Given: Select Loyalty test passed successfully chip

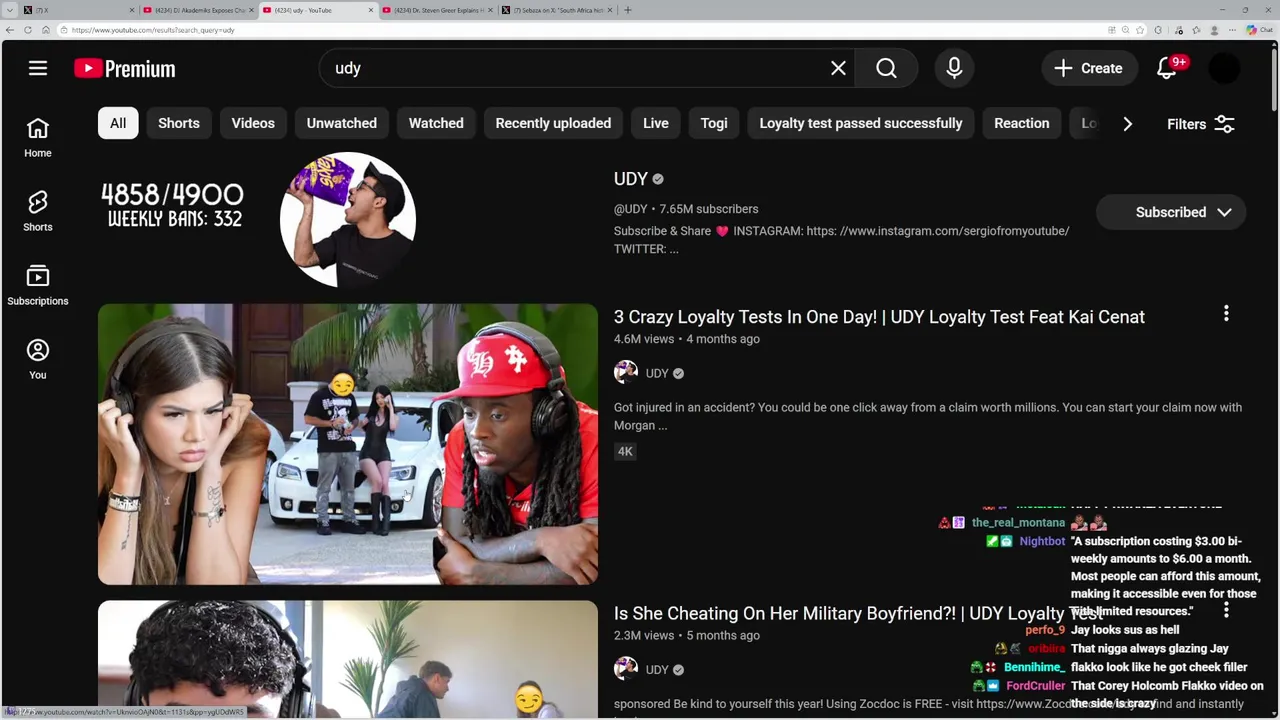Looking at the screenshot, I should (x=861, y=123).
